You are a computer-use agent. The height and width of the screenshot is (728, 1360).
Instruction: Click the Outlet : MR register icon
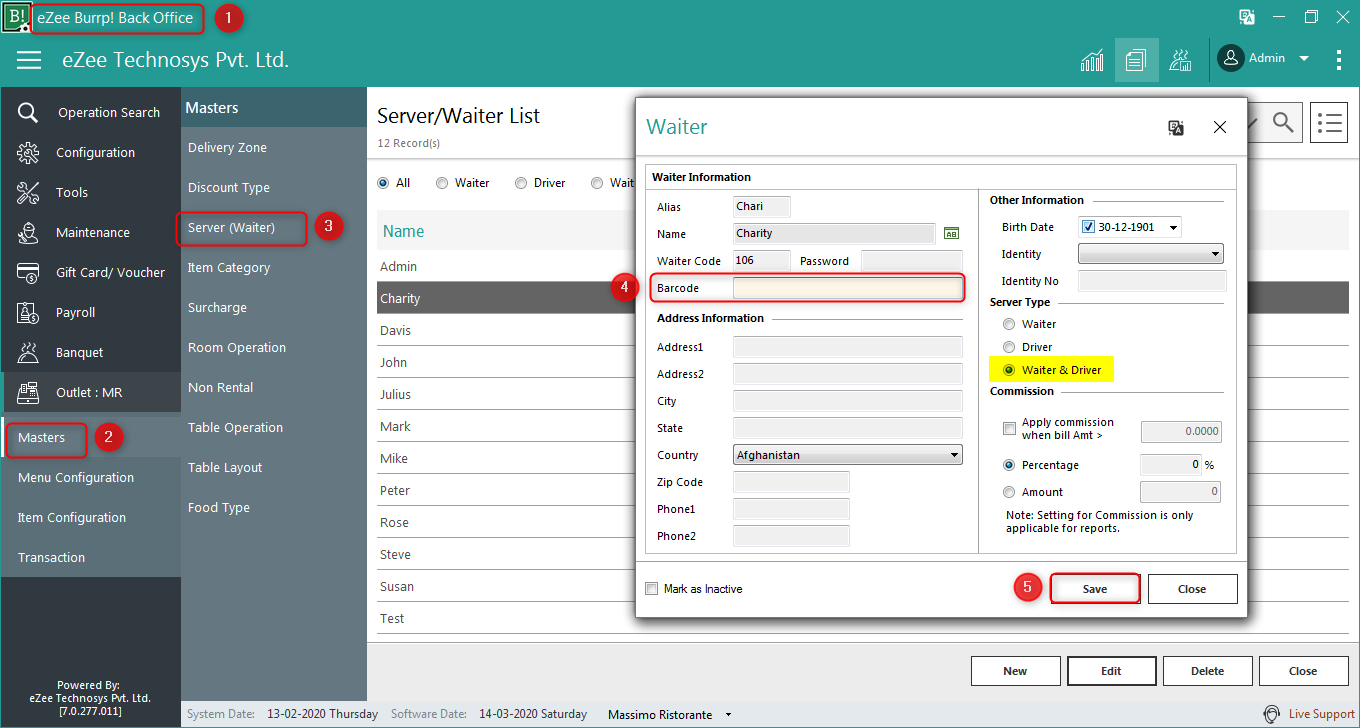[x=28, y=392]
